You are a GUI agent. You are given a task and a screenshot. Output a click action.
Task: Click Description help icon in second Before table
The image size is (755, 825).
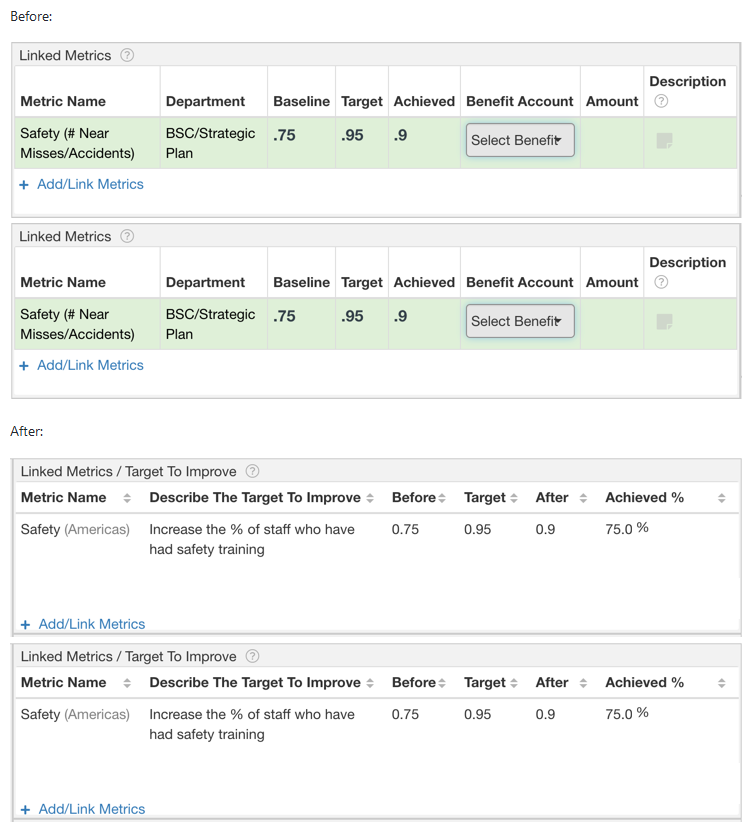(661, 282)
